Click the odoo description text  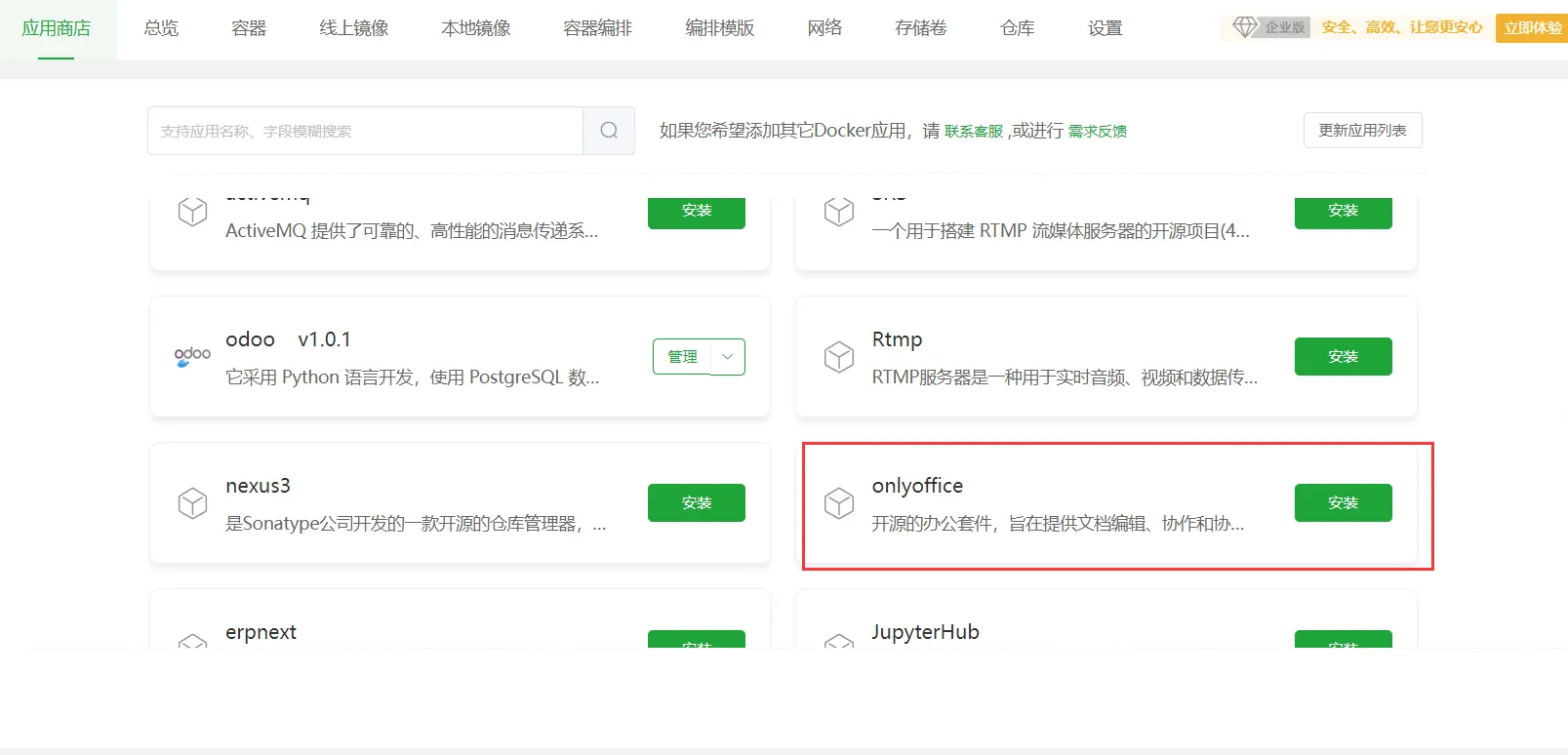pos(413,377)
